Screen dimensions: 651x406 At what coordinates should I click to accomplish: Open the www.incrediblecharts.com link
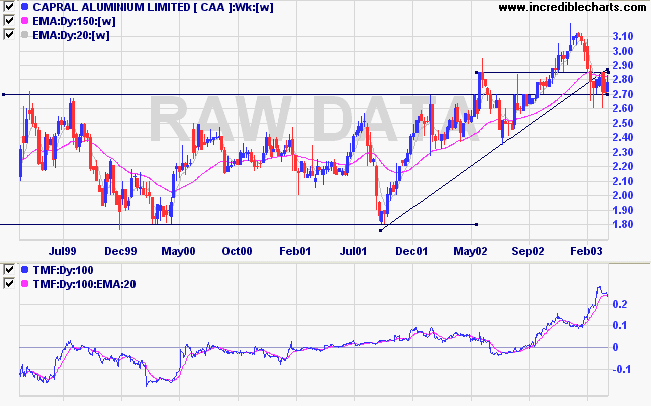tap(572, 7)
